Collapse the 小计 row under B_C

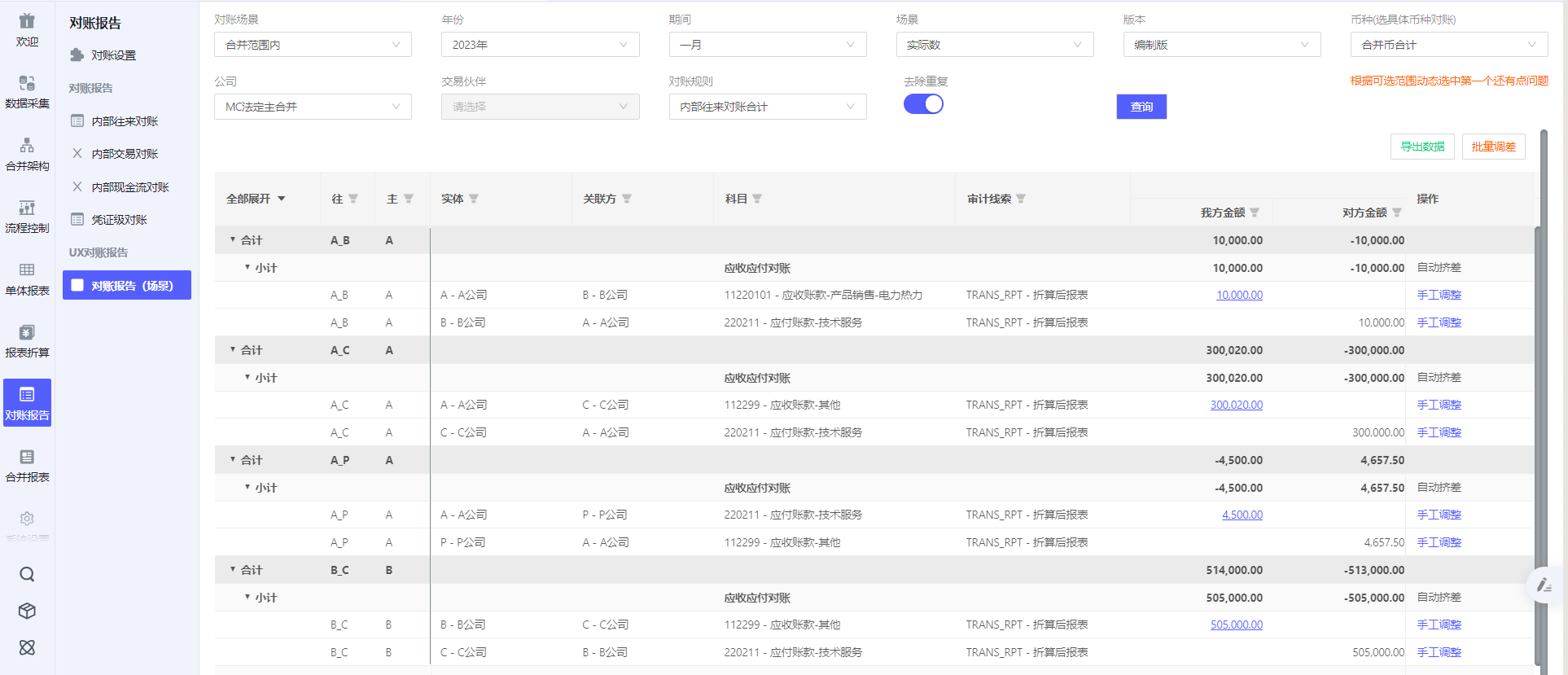coord(247,598)
